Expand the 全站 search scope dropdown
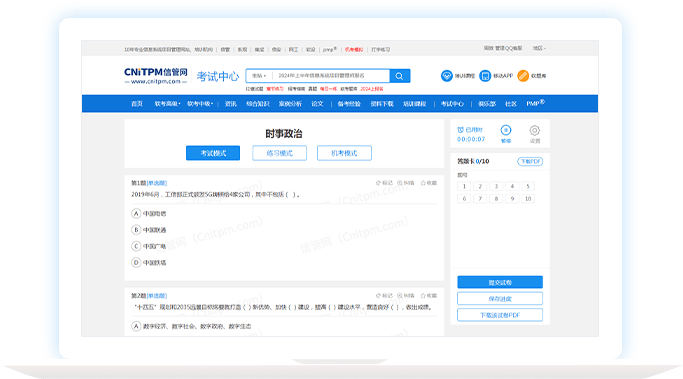This screenshot has height=379, width=683. [x=259, y=76]
